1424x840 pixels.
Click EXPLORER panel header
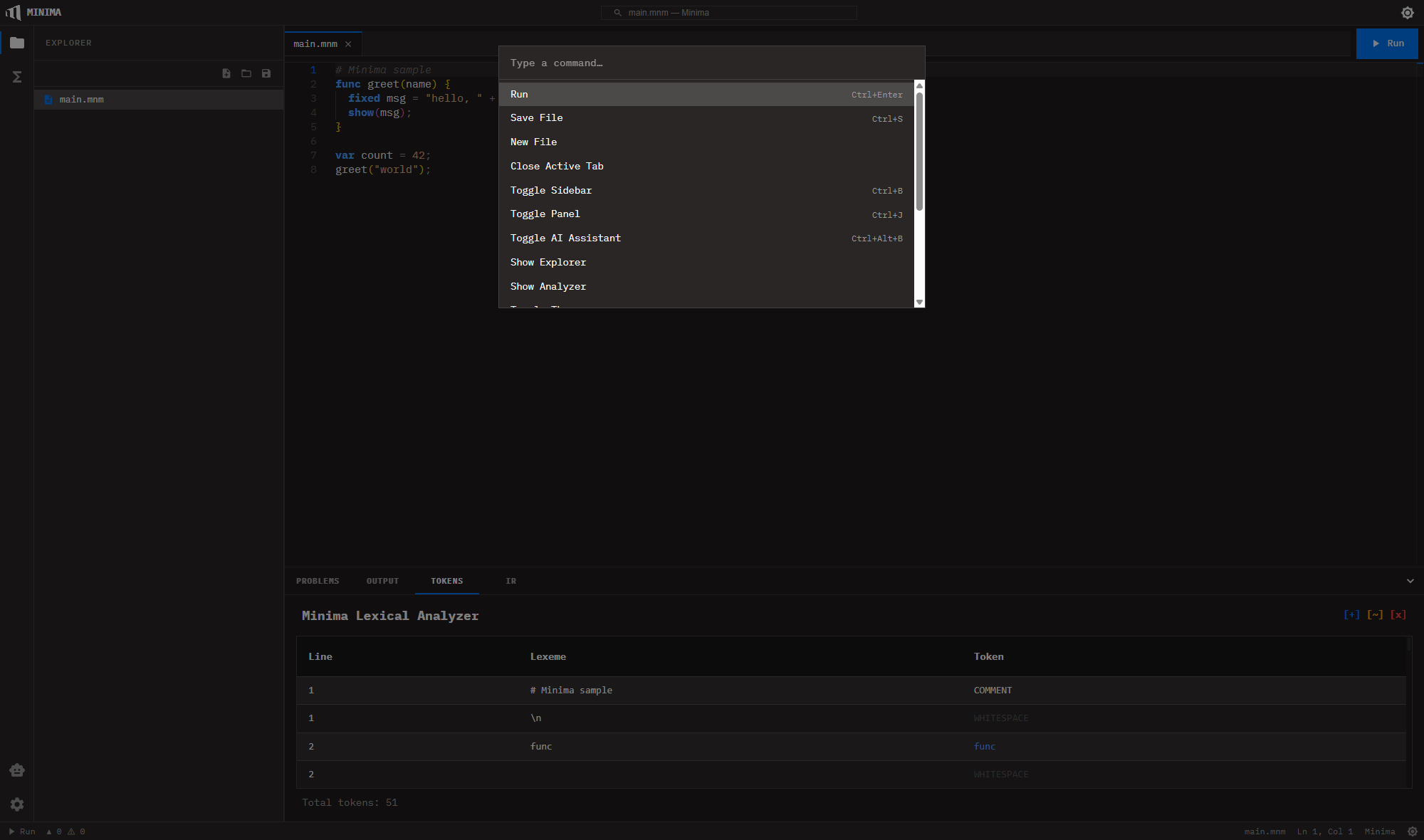[68, 43]
